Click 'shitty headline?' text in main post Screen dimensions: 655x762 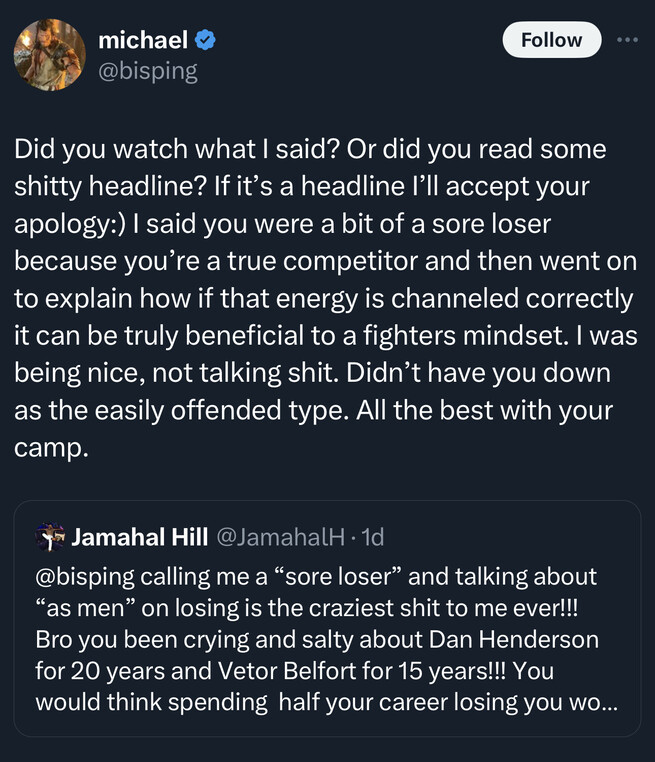coord(110,186)
